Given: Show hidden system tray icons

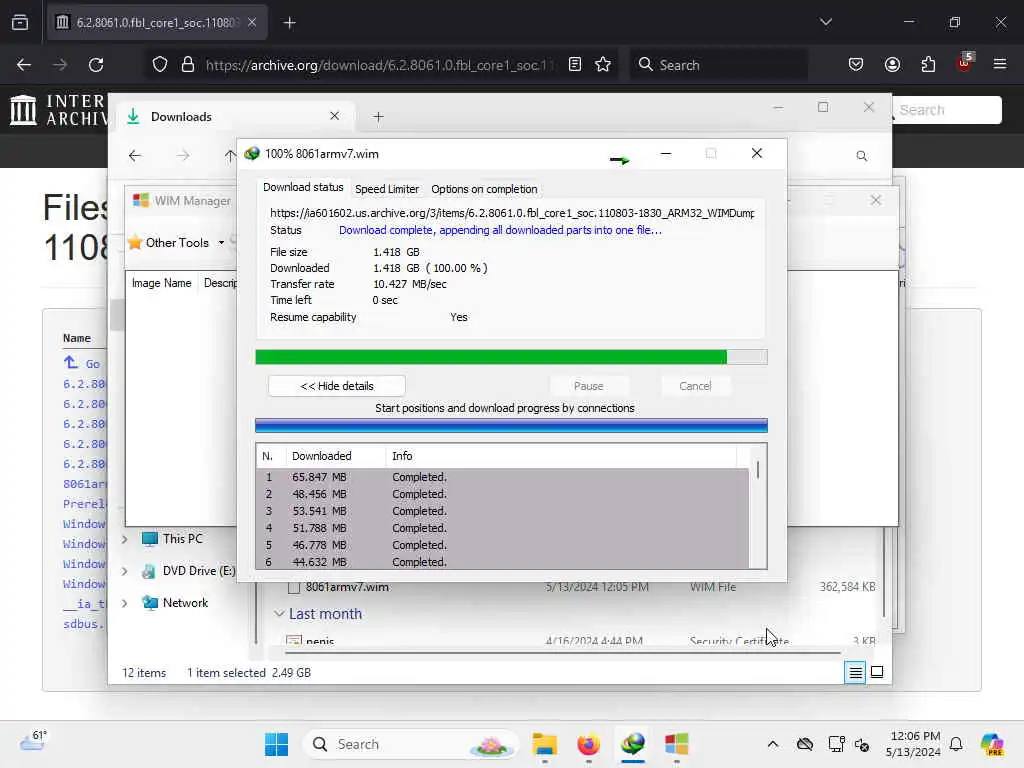Looking at the screenshot, I should tap(773, 744).
